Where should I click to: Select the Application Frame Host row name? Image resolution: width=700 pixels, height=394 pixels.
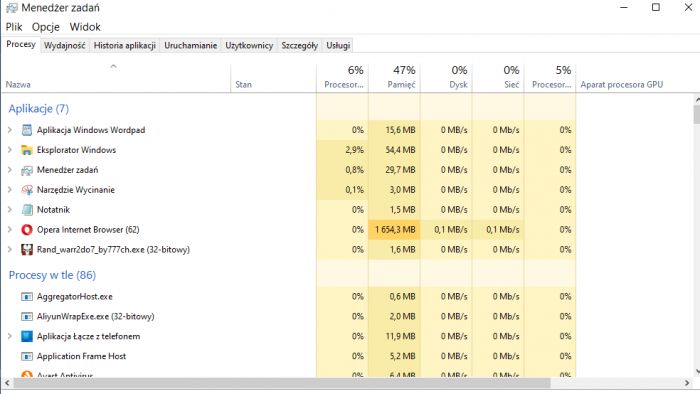click(81, 356)
